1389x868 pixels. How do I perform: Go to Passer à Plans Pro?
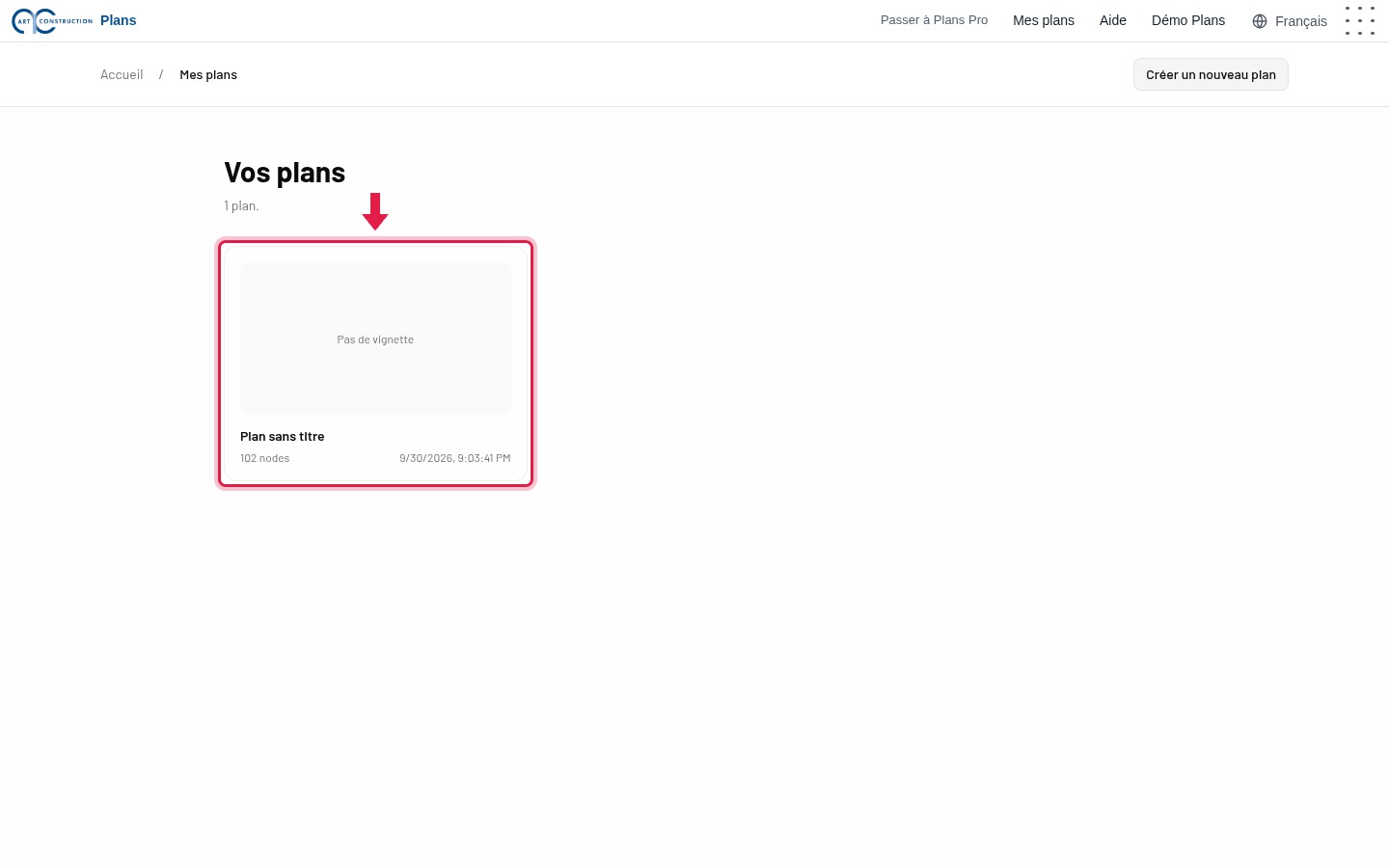[934, 20]
